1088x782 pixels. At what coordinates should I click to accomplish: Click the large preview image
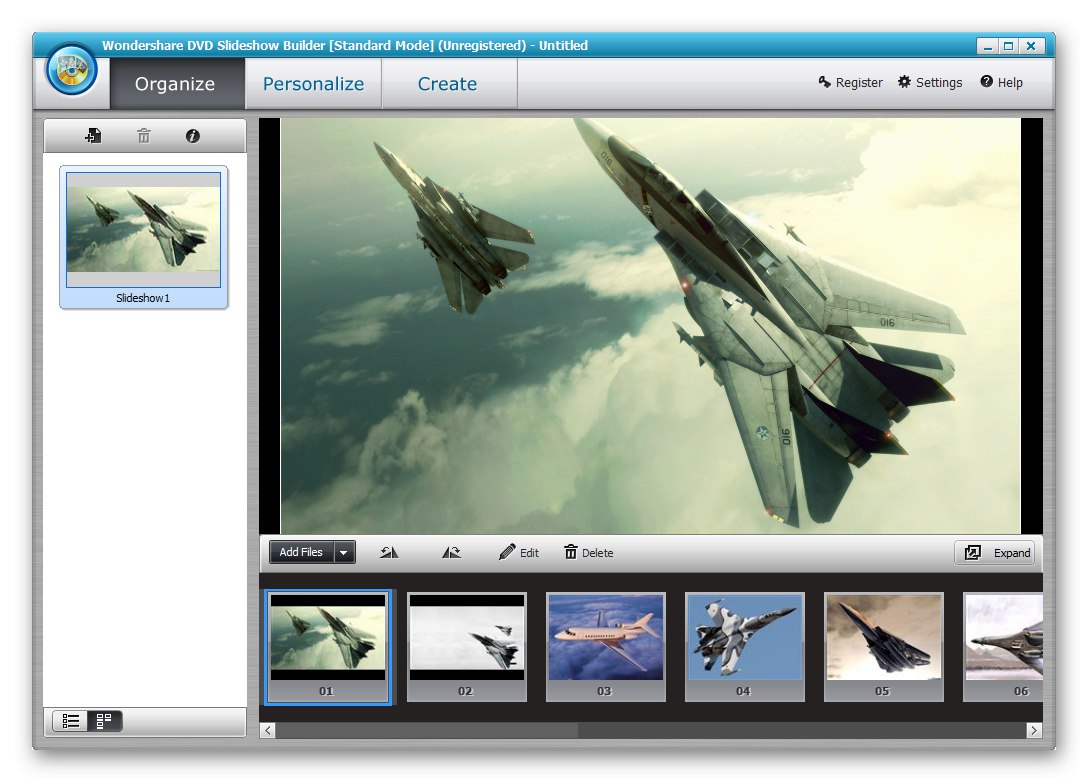(x=650, y=325)
